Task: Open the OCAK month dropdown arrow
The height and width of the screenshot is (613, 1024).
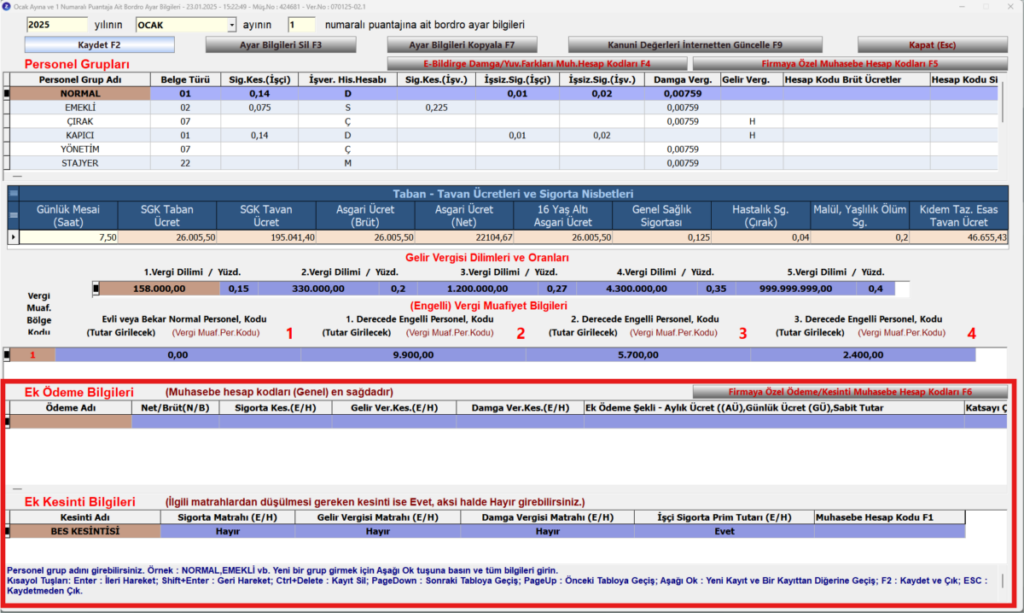Action: click(x=231, y=25)
